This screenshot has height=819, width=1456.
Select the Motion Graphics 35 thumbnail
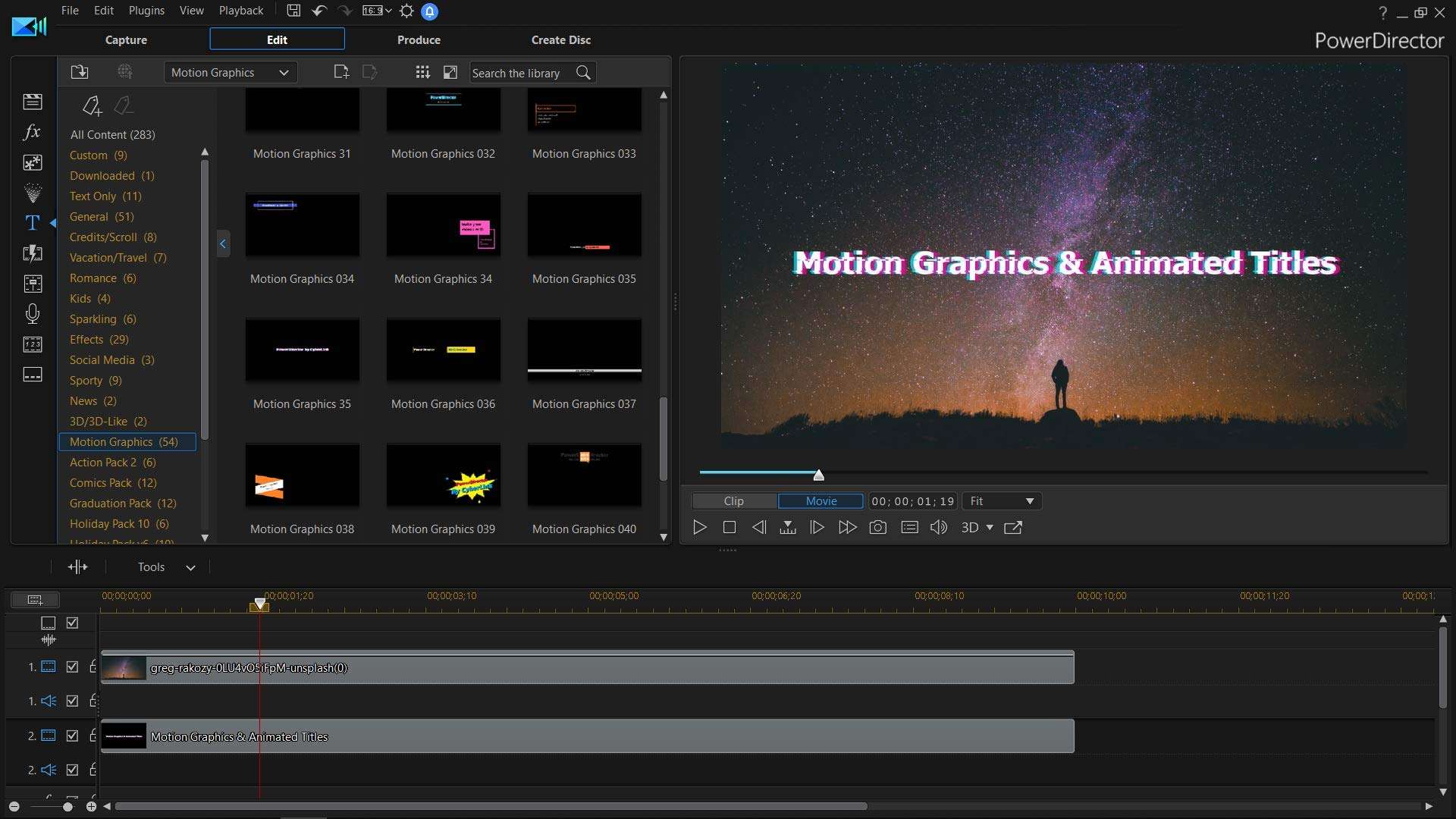click(302, 350)
